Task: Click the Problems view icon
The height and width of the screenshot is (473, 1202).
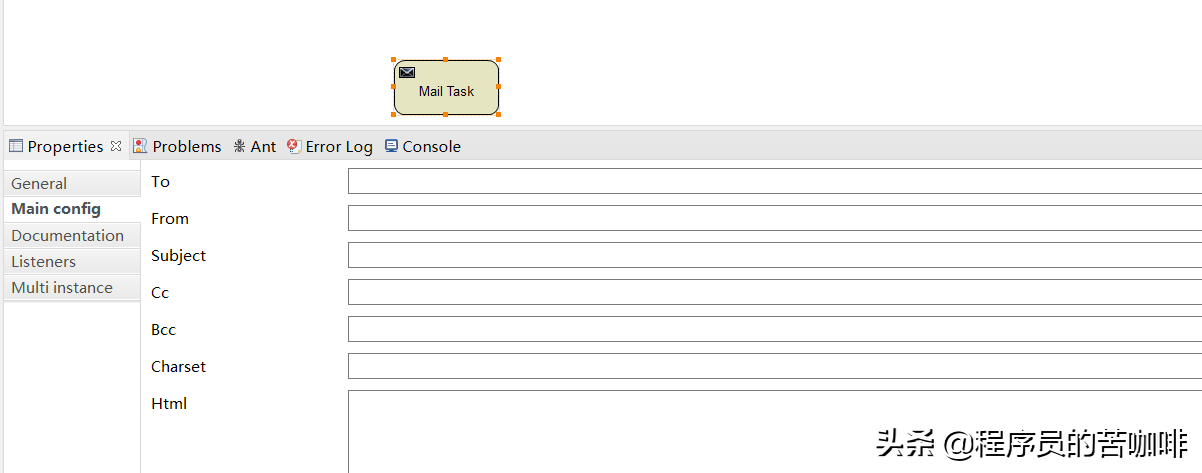Action: 140,146
